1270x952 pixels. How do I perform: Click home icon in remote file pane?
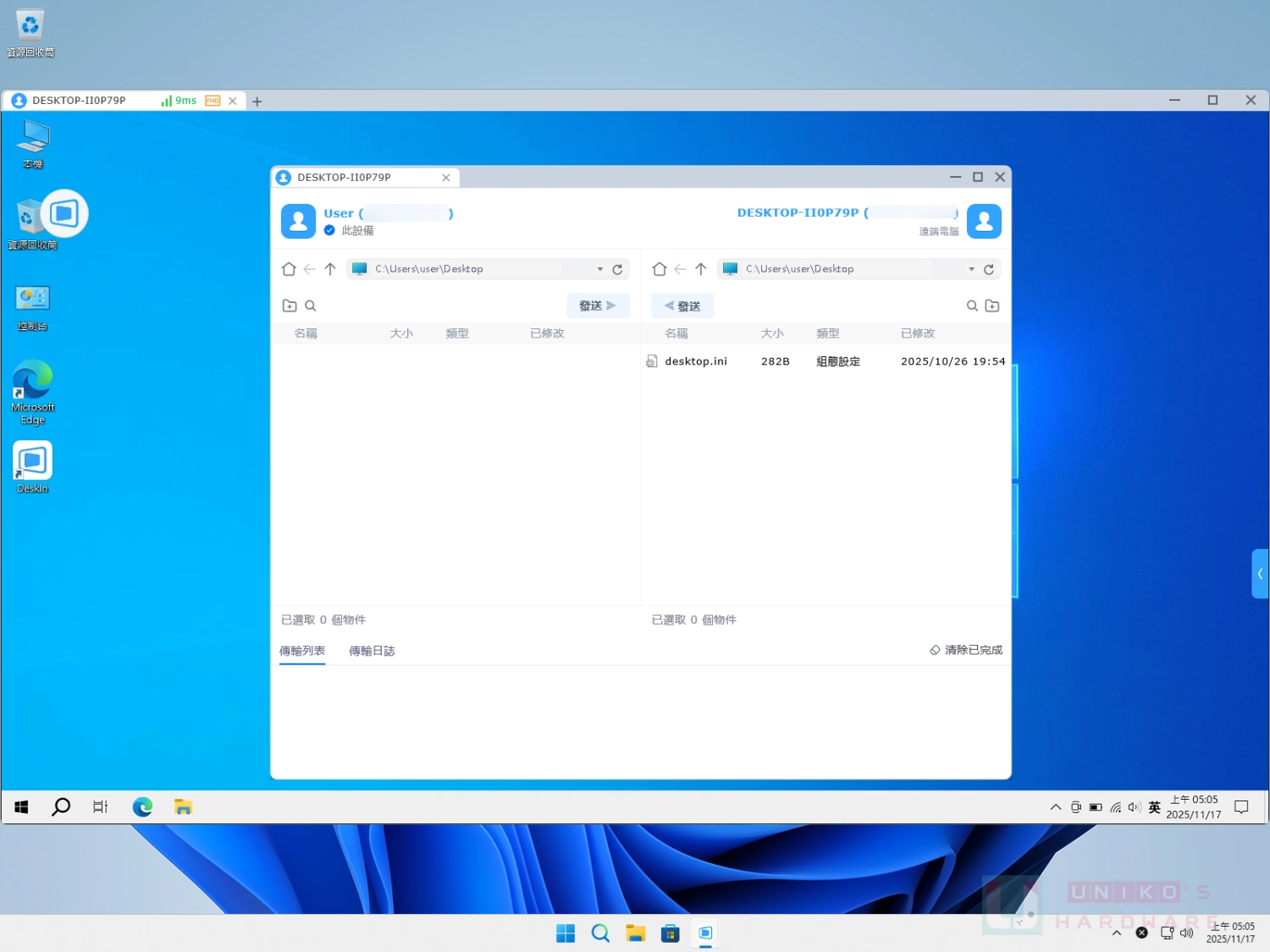tap(660, 269)
